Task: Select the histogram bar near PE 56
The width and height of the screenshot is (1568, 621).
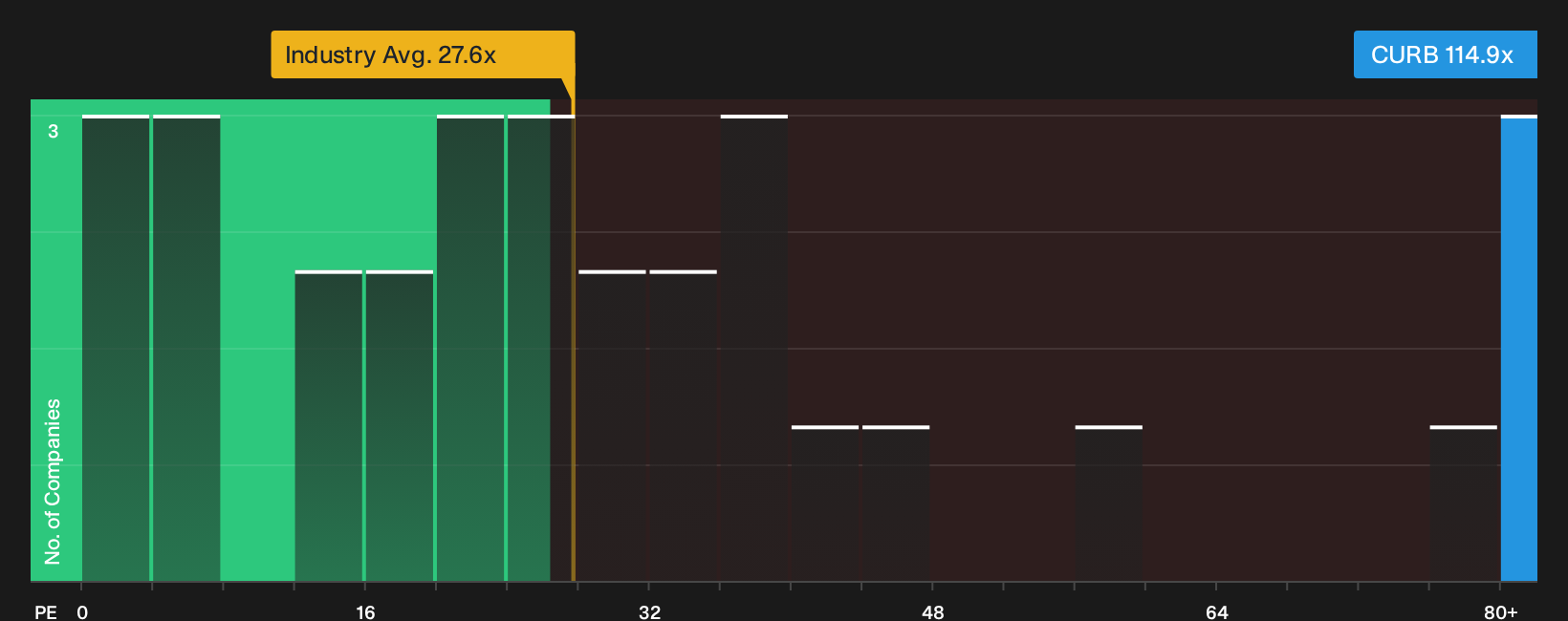Action: (x=1109, y=503)
